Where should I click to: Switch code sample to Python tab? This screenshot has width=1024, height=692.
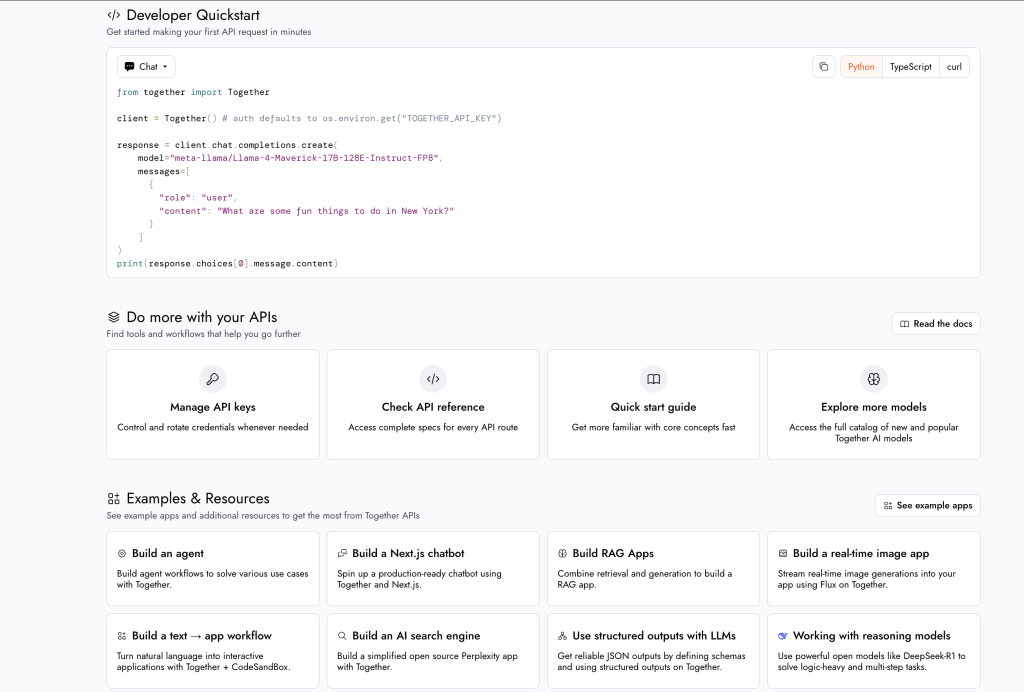pyautogui.click(x=861, y=67)
